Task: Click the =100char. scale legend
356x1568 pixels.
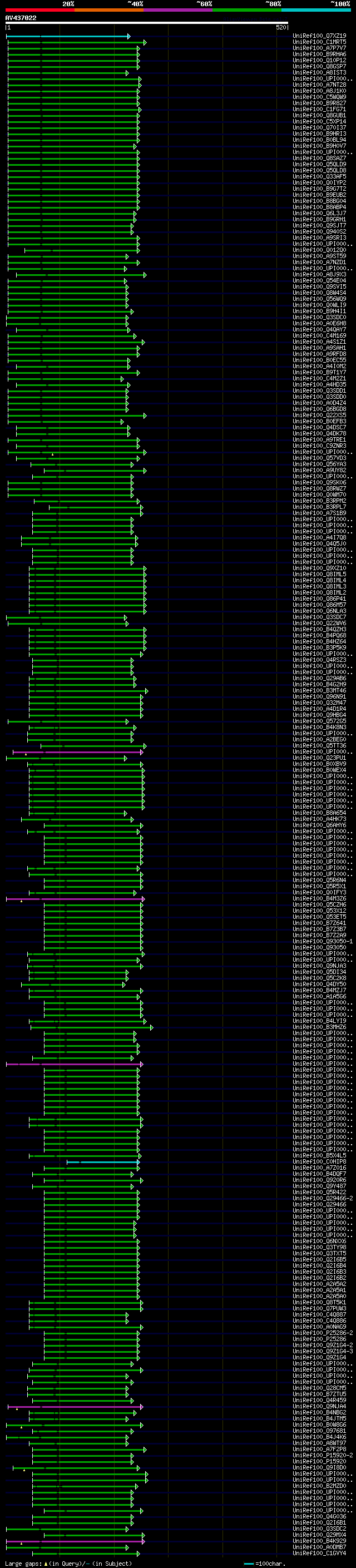Action: click(x=264, y=1564)
